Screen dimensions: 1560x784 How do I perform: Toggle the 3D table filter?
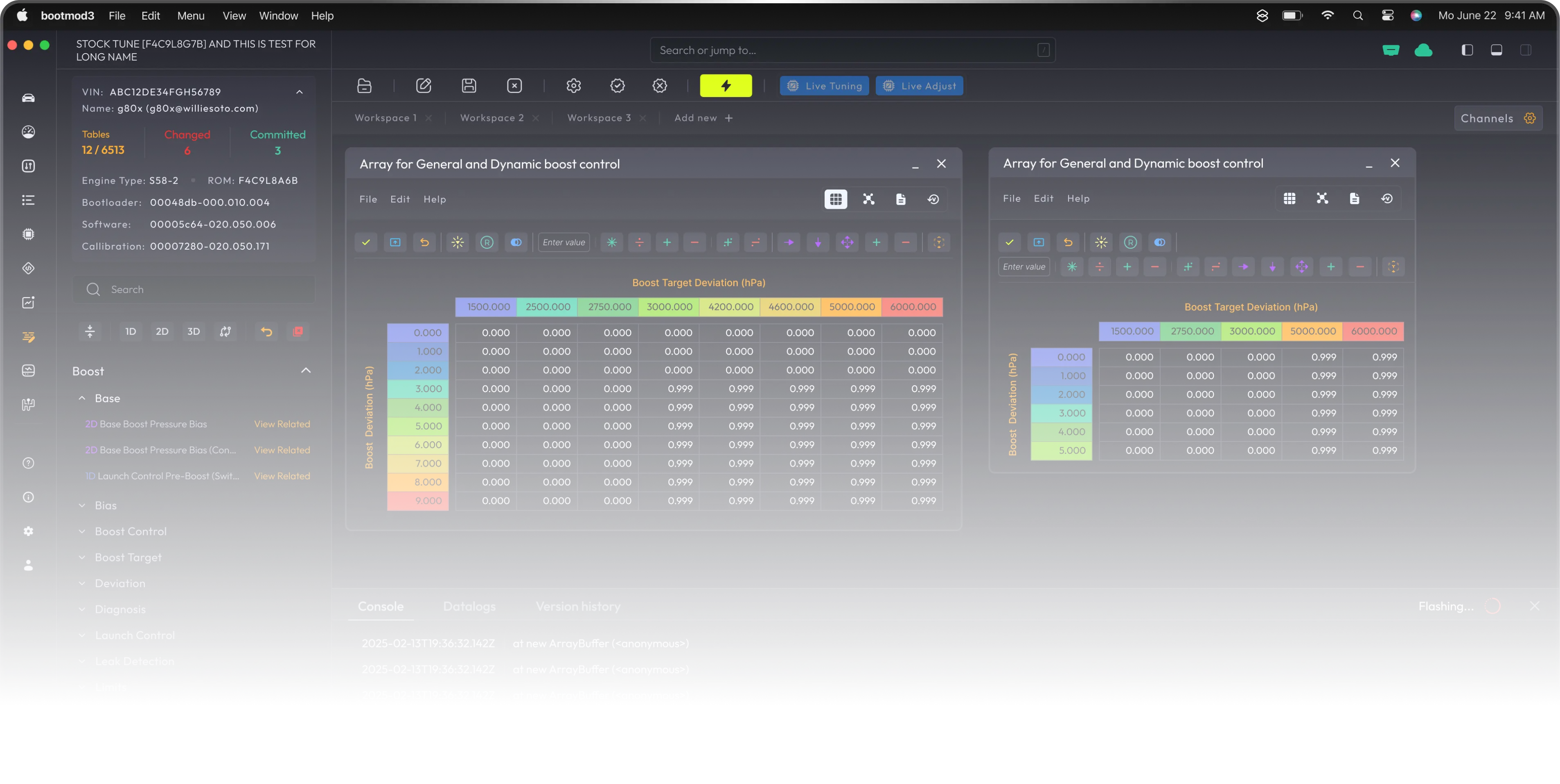(194, 331)
